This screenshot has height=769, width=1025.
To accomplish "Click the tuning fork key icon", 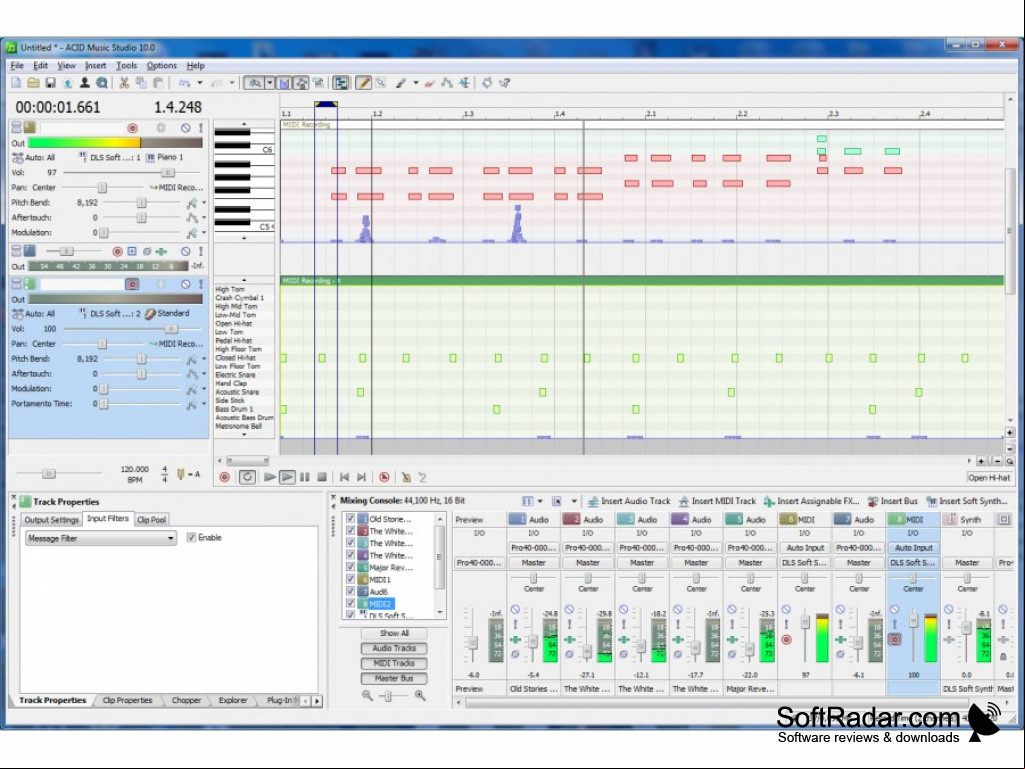I will (x=181, y=474).
